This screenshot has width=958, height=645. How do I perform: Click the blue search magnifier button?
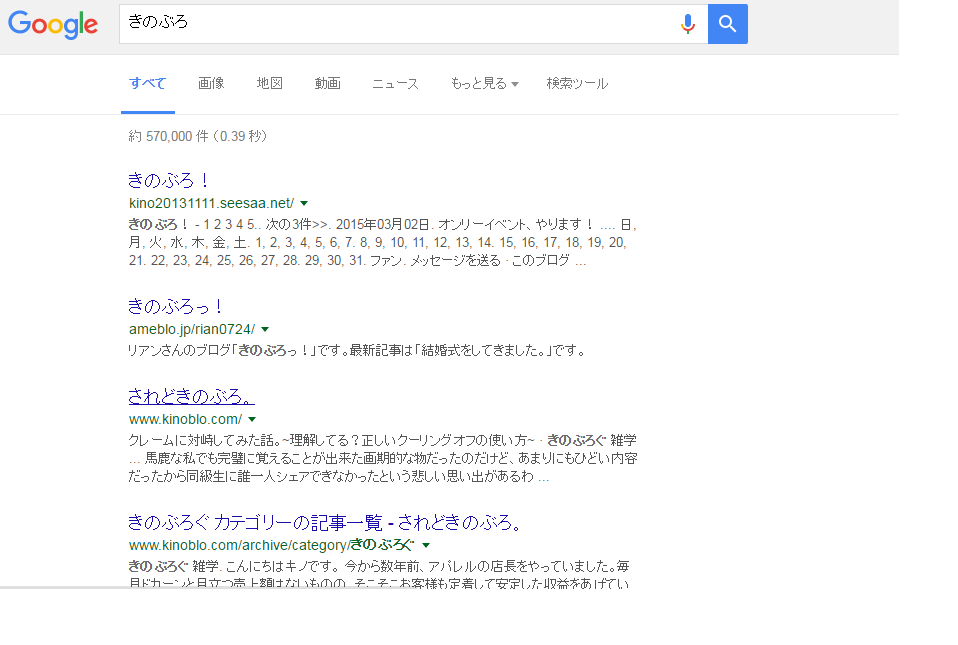[x=728, y=24]
